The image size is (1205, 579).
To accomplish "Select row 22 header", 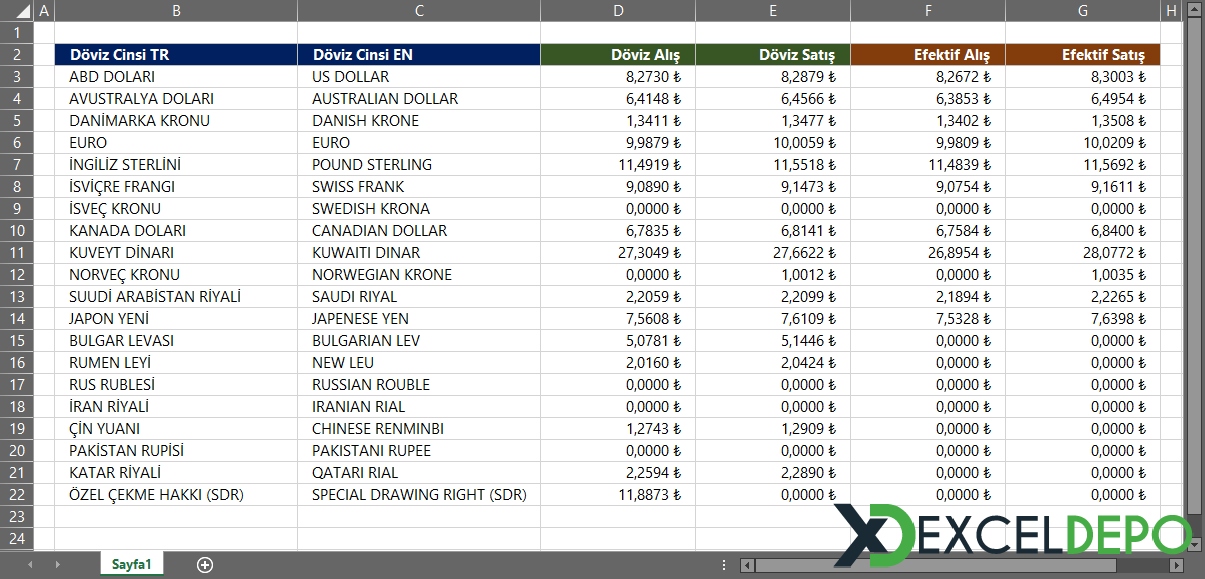I will point(16,495).
